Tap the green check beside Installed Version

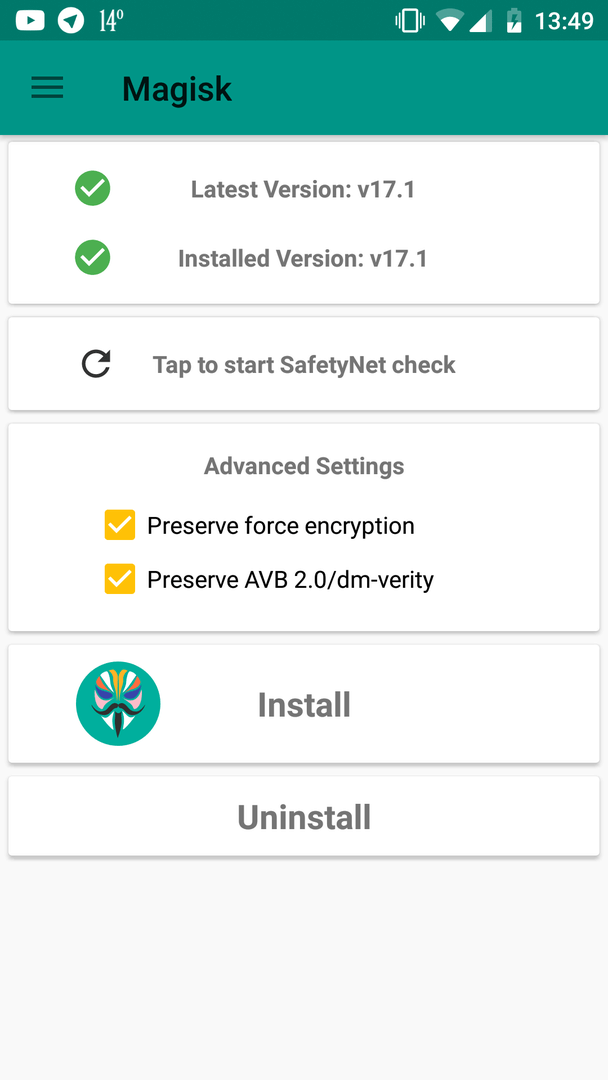click(x=93, y=258)
